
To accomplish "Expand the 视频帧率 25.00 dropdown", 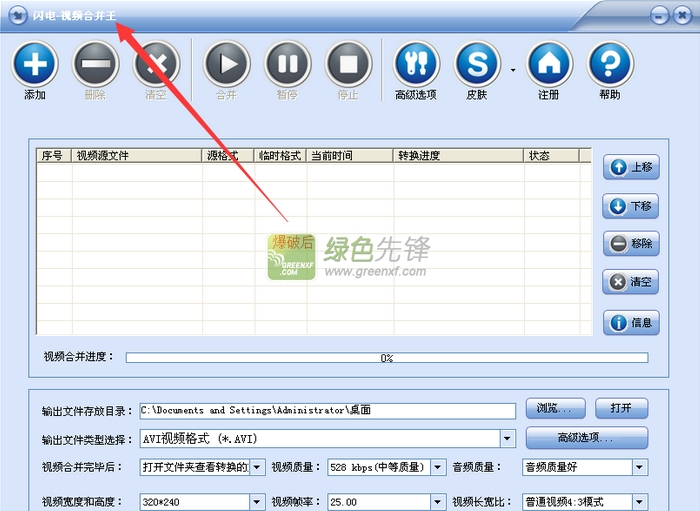I will [438, 502].
